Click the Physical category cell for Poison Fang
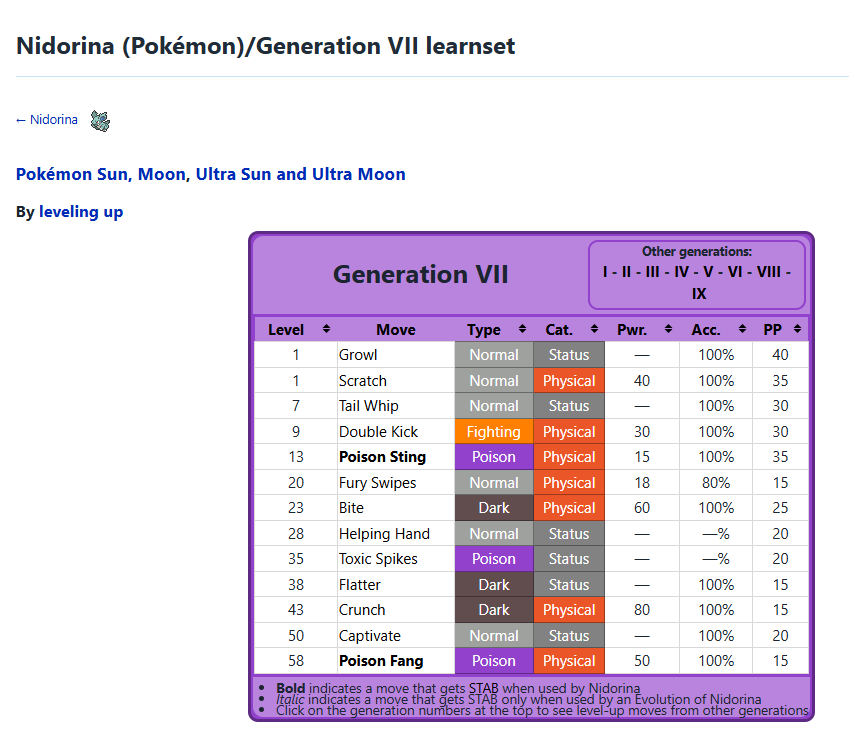The height and width of the screenshot is (733, 849). [x=569, y=661]
